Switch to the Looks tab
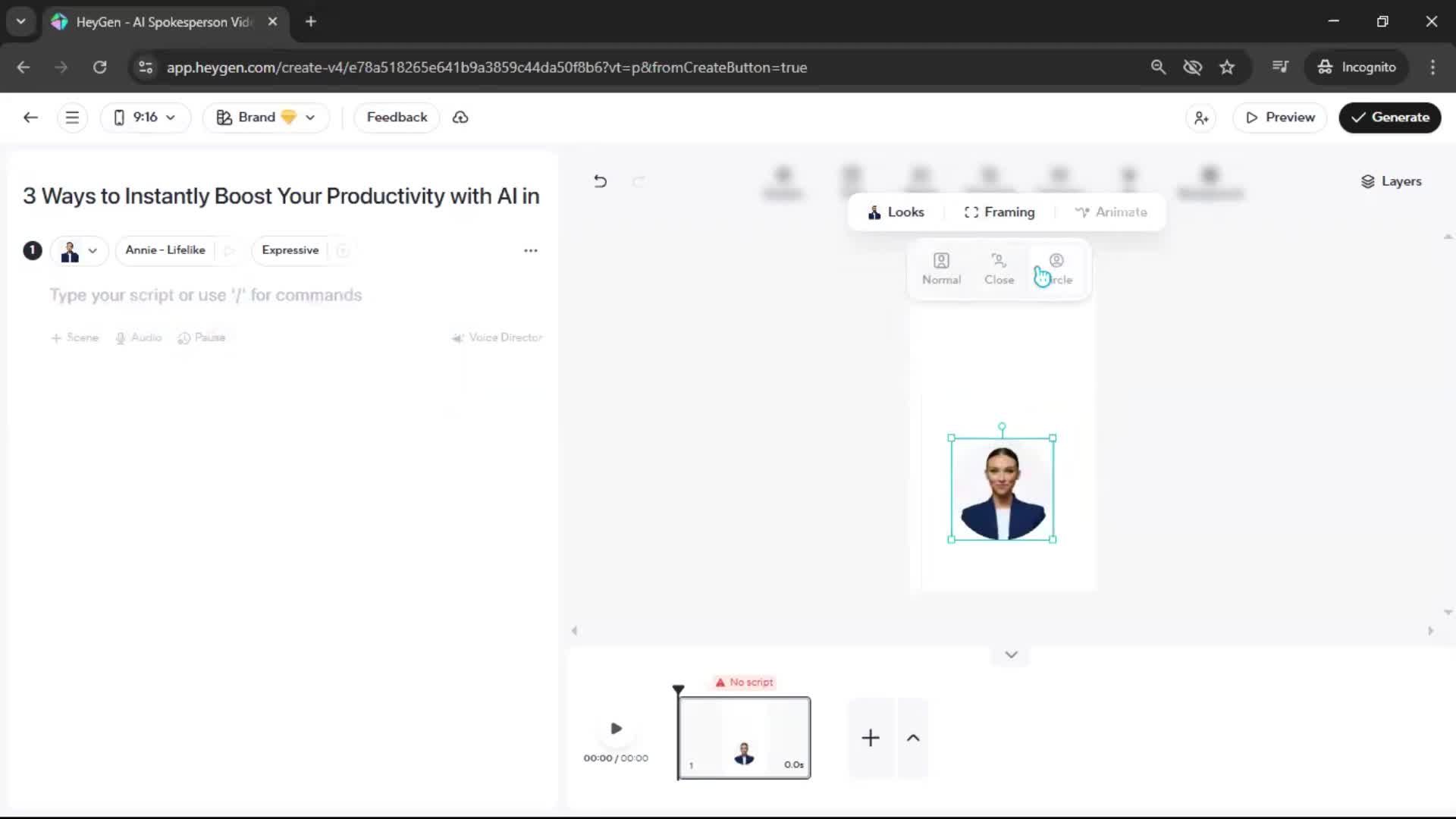Image resolution: width=1456 pixels, height=819 pixels. [896, 212]
